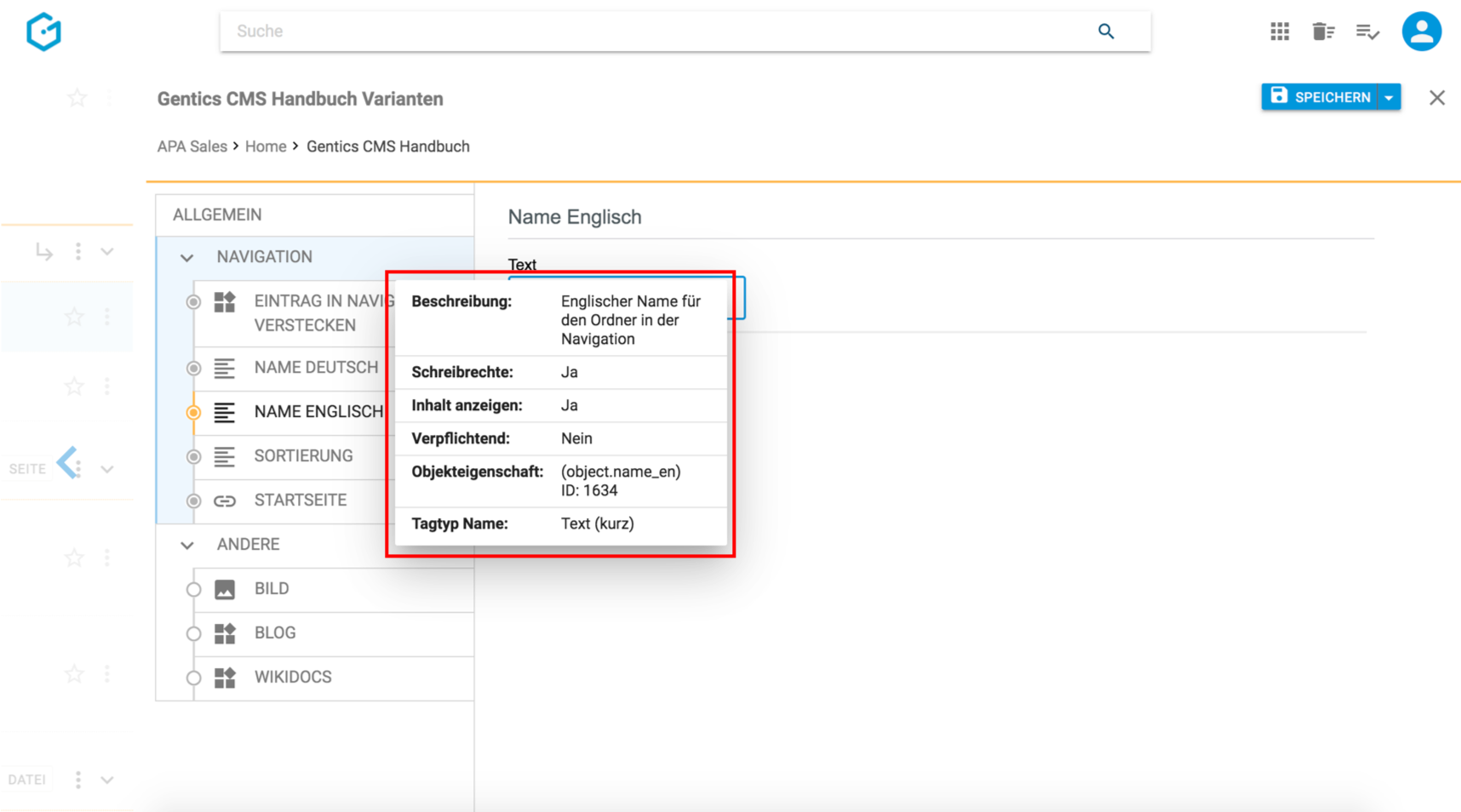This screenshot has width=1461, height=812.
Task: Click the object.name_en property value
Action: tap(621, 472)
